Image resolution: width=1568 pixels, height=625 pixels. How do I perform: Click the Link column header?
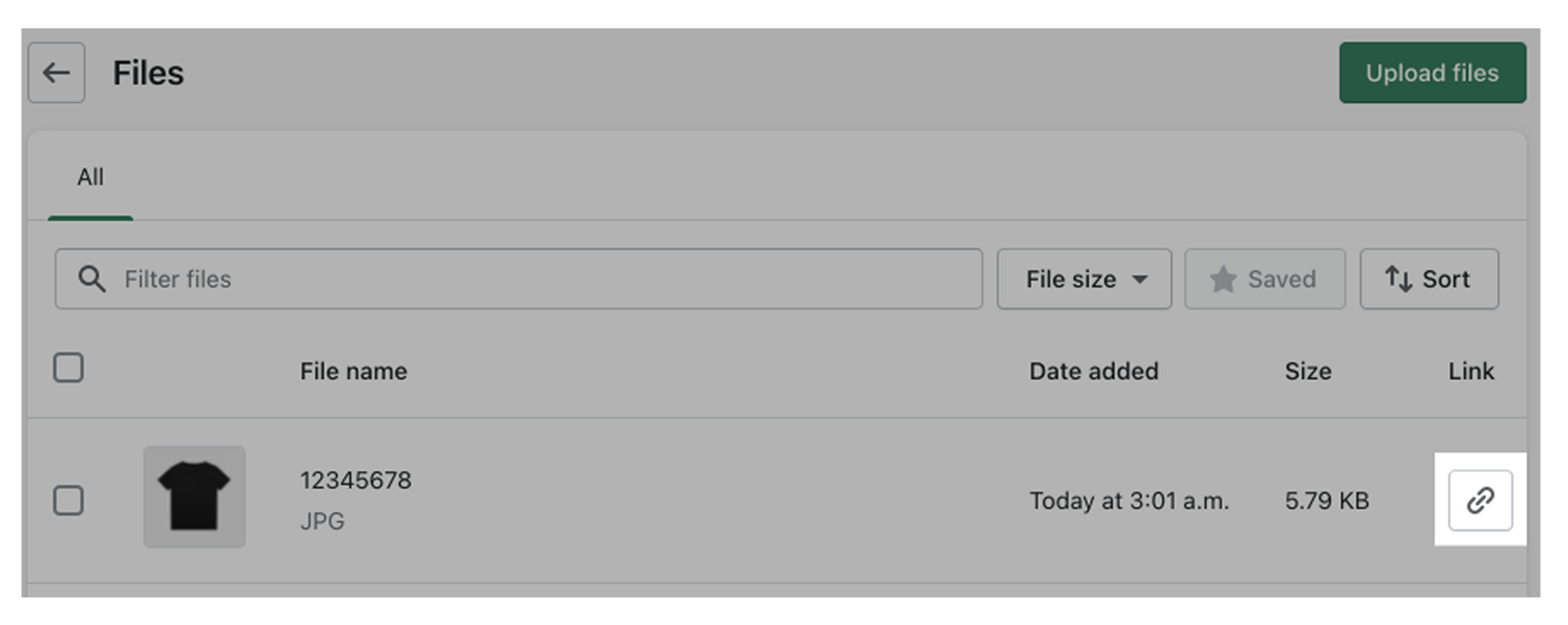1471,371
